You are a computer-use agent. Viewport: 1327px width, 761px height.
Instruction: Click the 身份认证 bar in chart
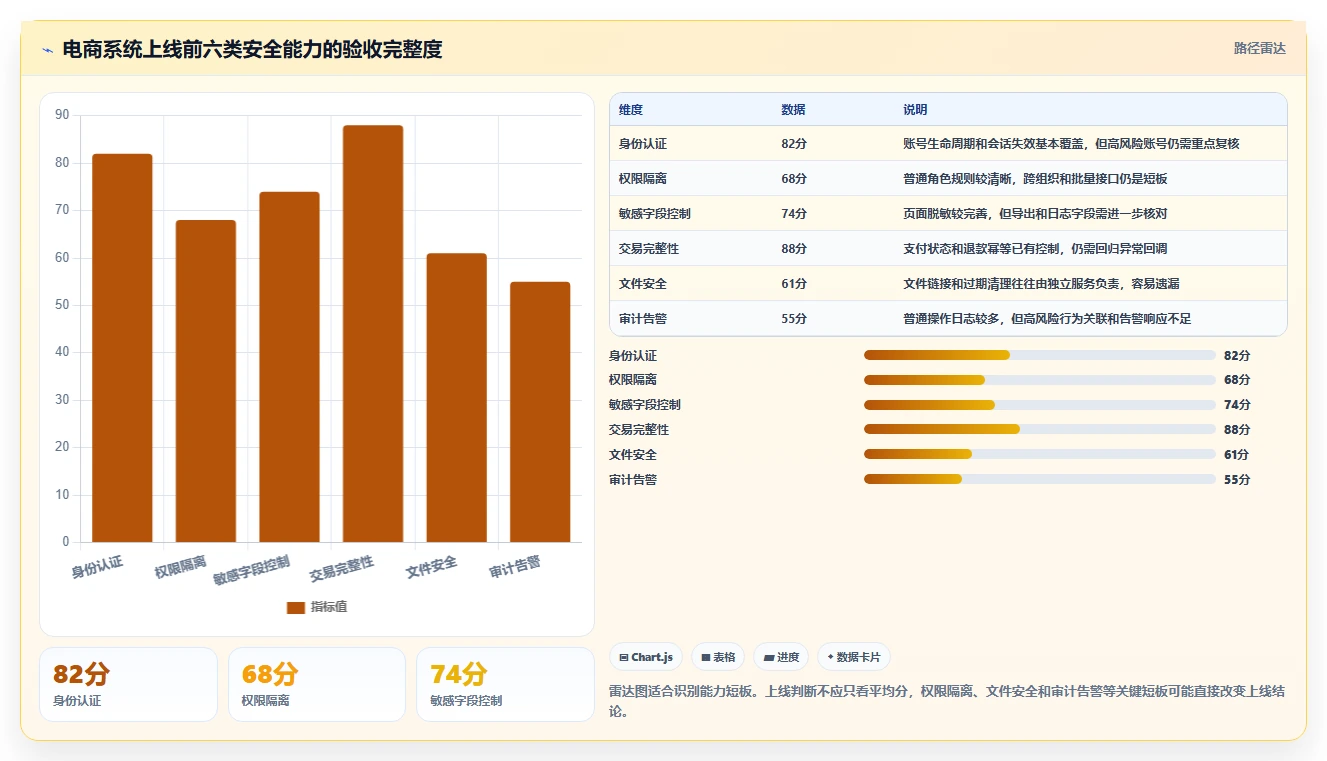(x=122, y=348)
